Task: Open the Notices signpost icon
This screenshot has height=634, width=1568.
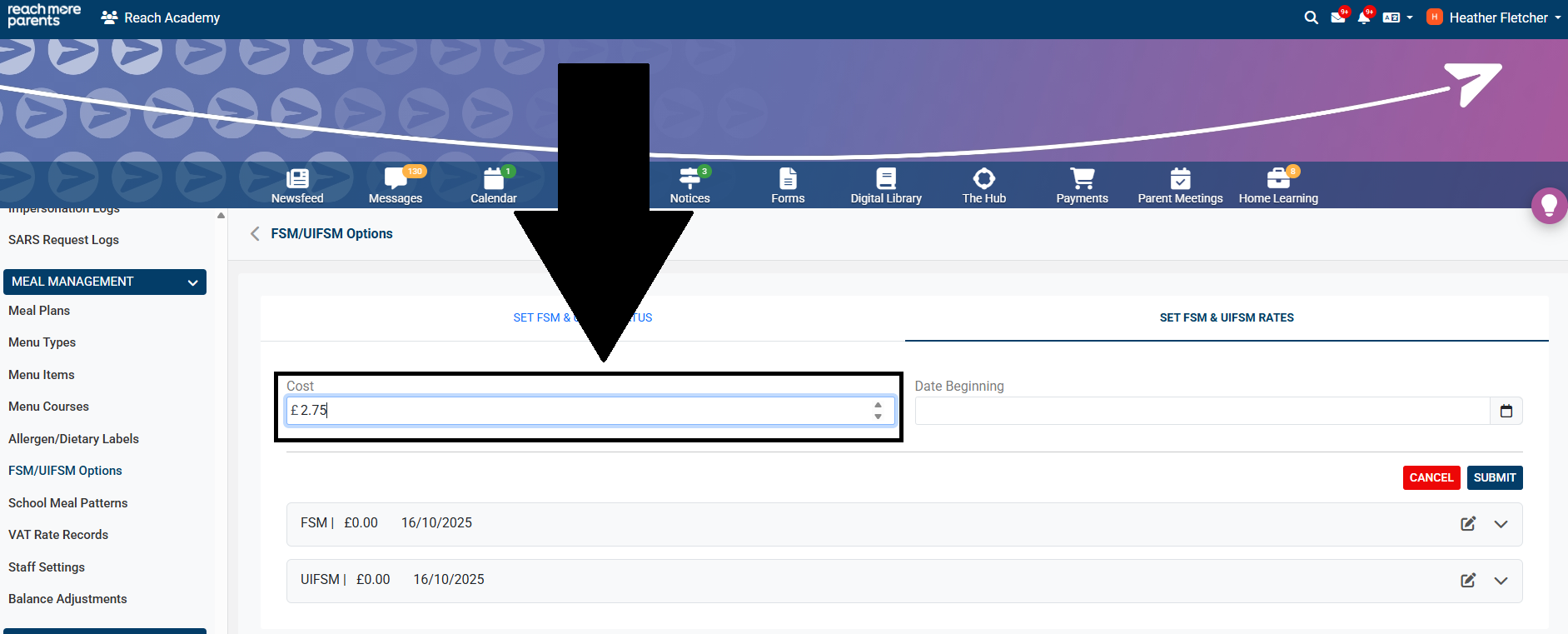Action: coord(689,179)
